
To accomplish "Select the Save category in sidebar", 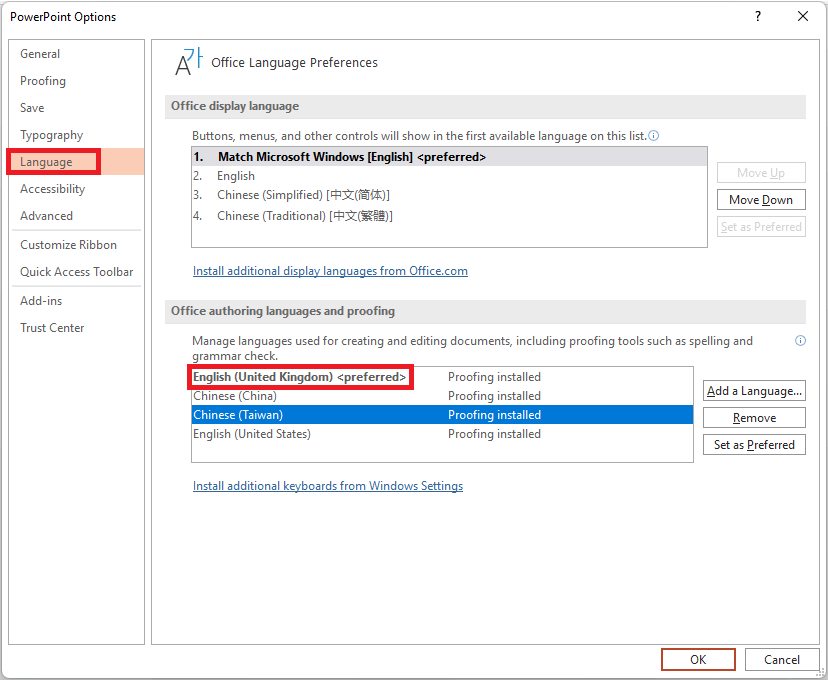I will 77,108.
